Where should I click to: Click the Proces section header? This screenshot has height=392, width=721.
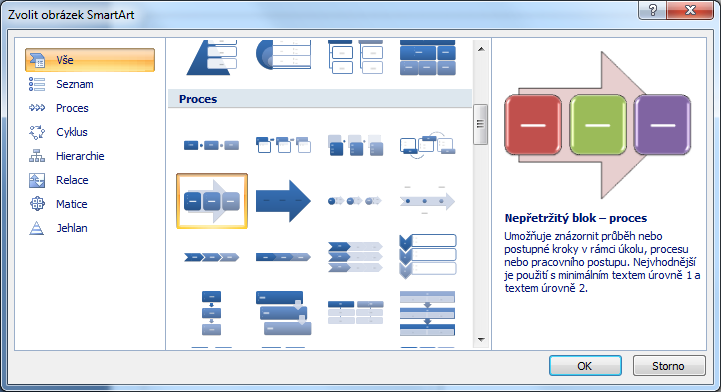tap(320, 99)
